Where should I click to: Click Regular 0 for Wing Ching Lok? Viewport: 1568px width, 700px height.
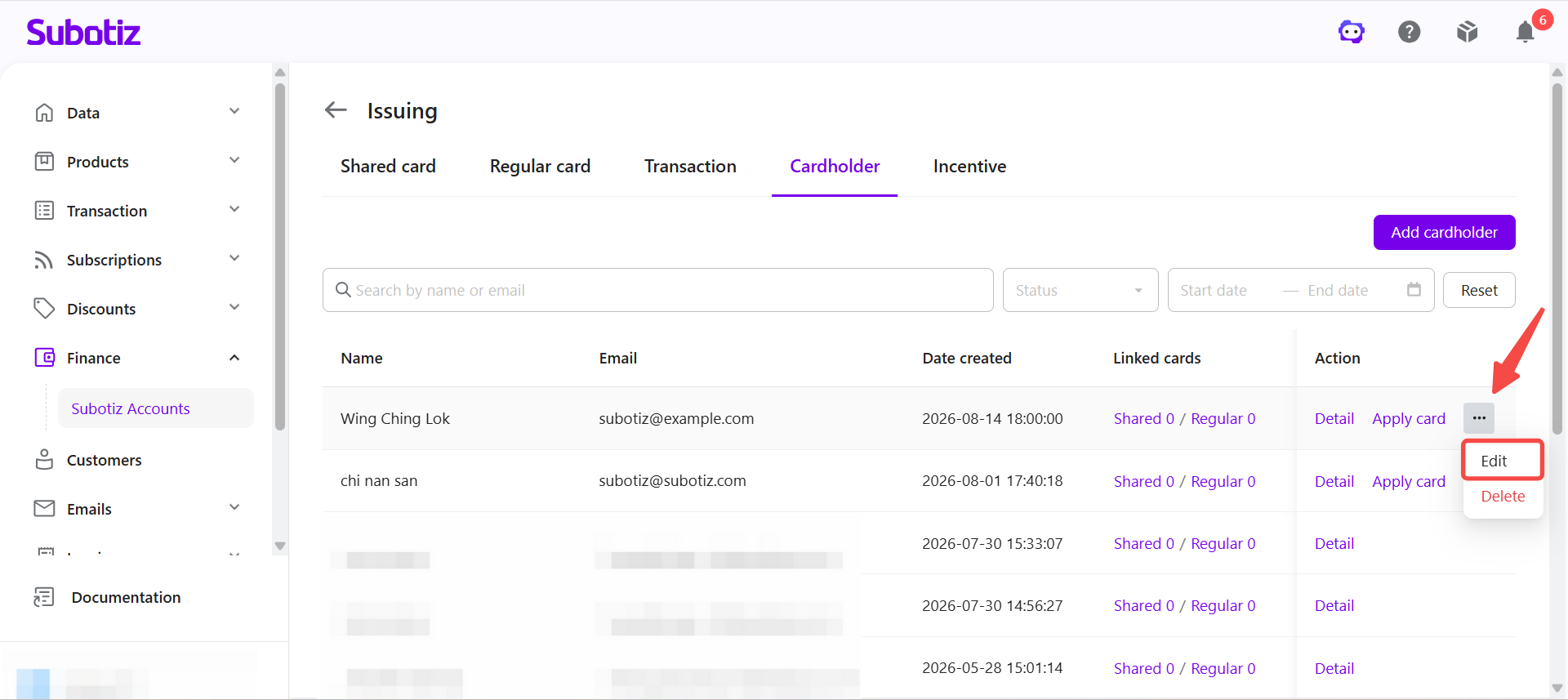point(1223,418)
